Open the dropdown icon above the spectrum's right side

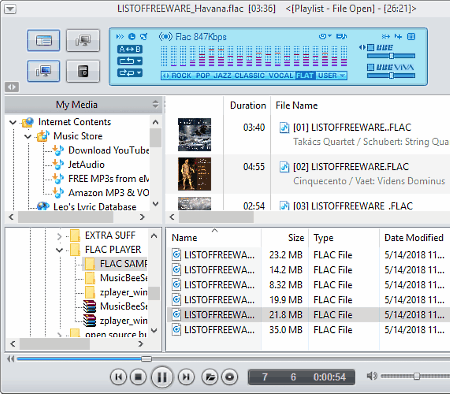pyautogui.click(x=325, y=36)
